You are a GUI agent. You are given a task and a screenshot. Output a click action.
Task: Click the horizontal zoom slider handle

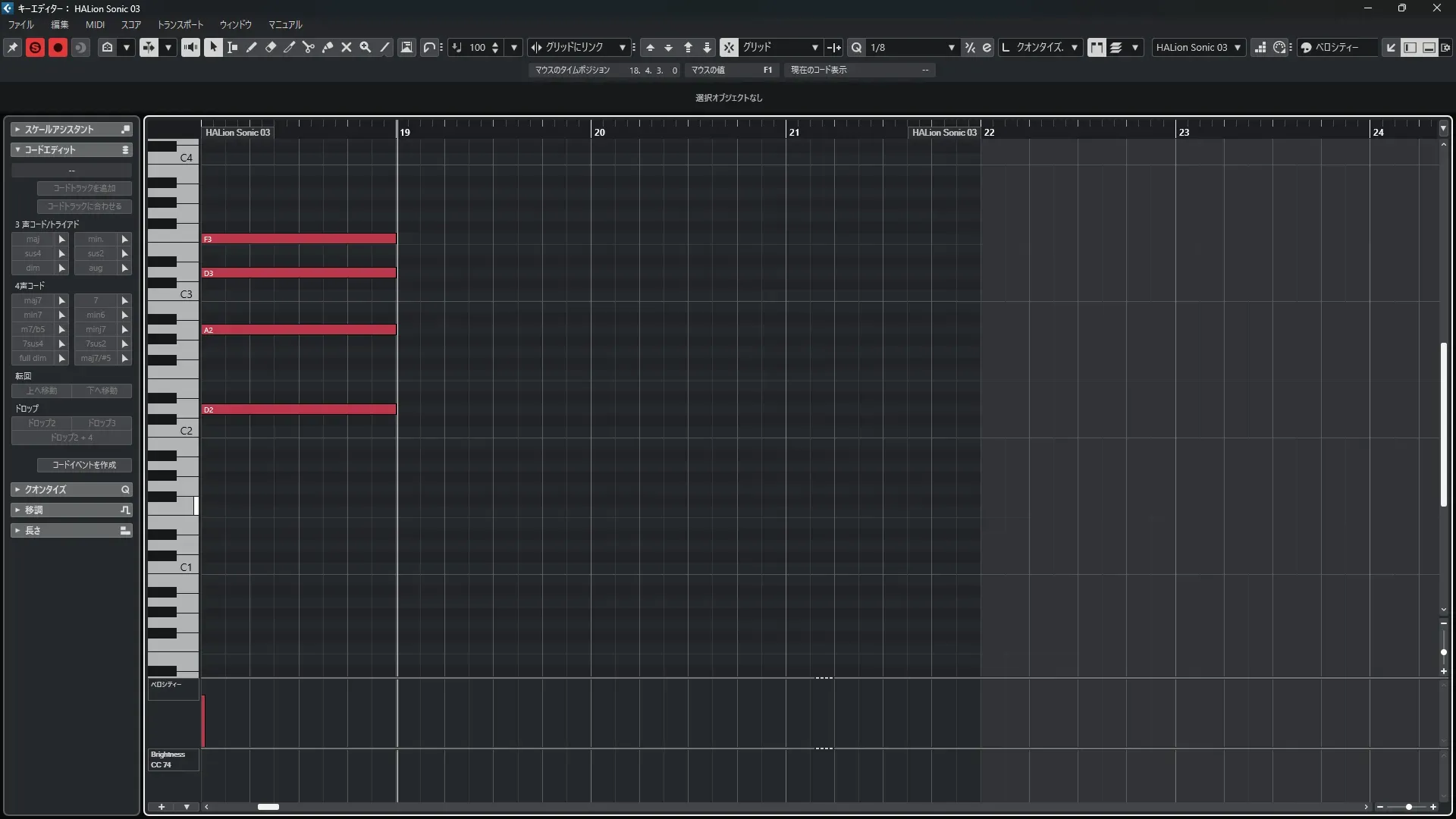point(1409,807)
